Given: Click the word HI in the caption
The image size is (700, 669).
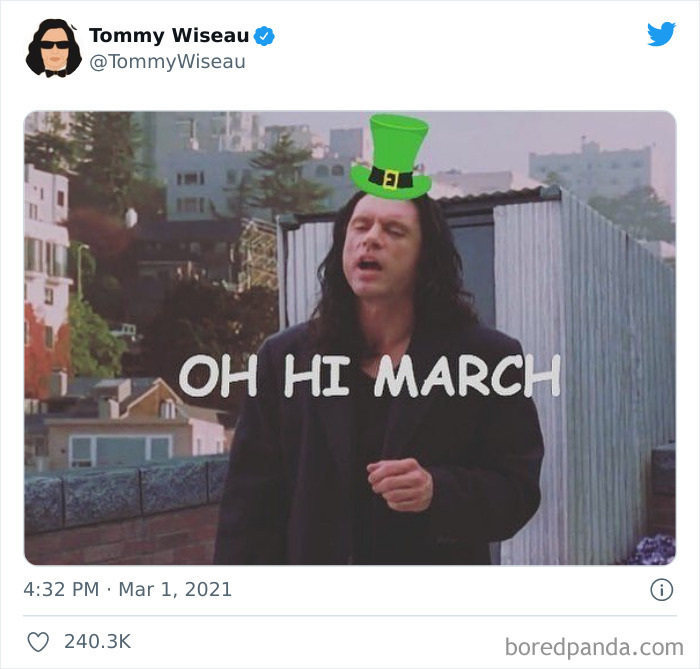Looking at the screenshot, I should click(x=317, y=376).
